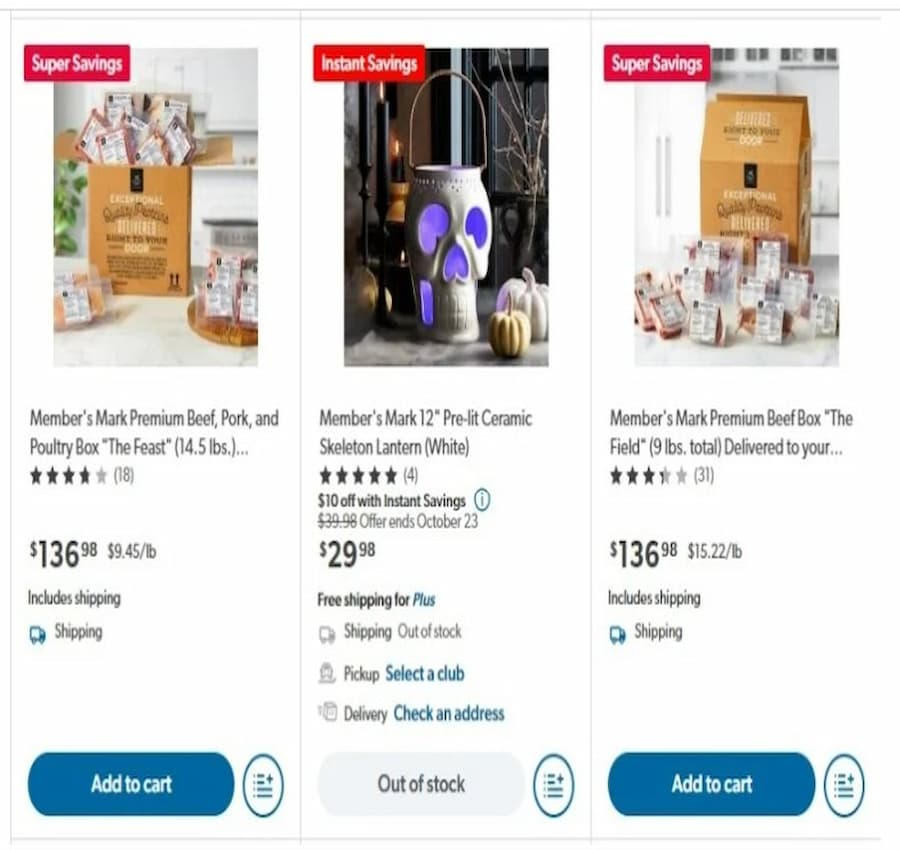
Task: Open The Field beef box title
Action: 731,432
